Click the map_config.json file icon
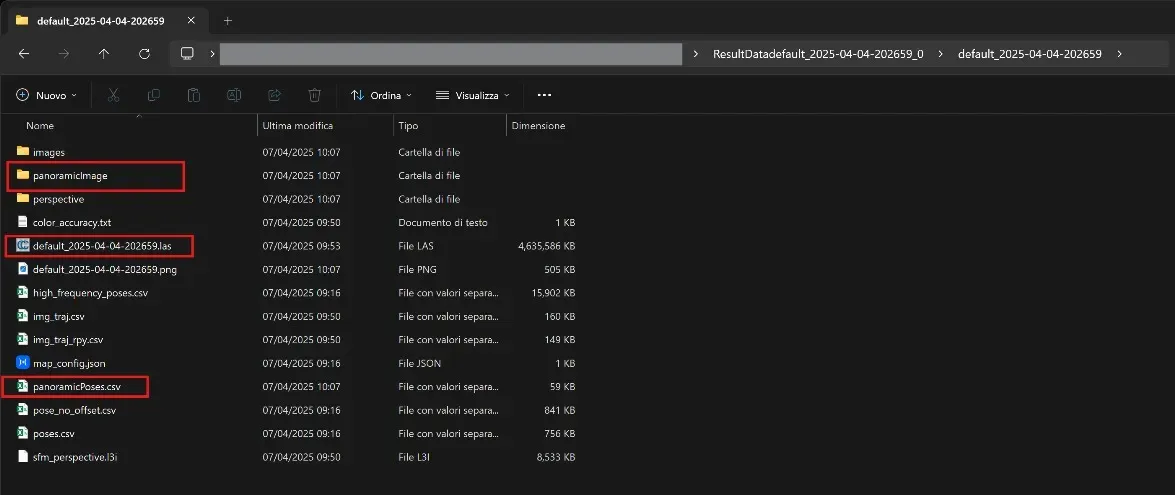The height and width of the screenshot is (495, 1175). click(22, 363)
